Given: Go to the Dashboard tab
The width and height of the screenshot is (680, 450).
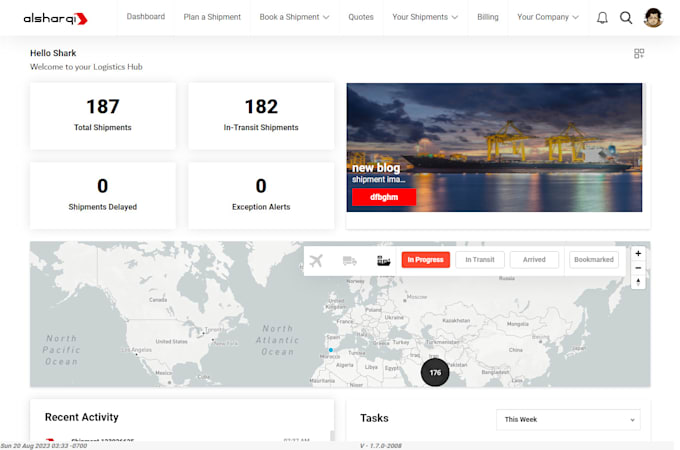Looking at the screenshot, I should pos(146,16).
